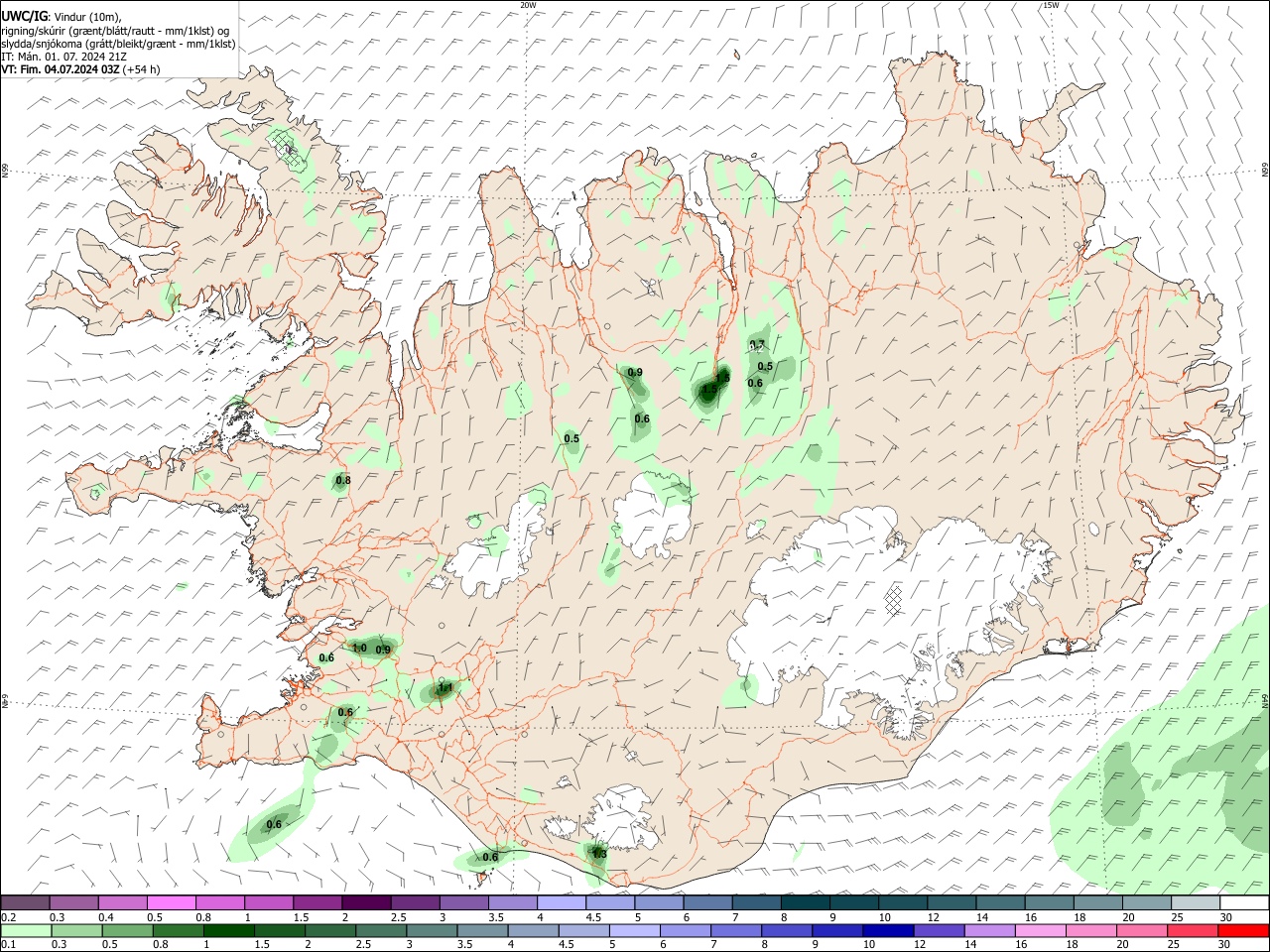This screenshot has width=1270, height=952.
Task: Click the red-pink swatch between 25 and 30 in the lower legend
Action: 1193,930
